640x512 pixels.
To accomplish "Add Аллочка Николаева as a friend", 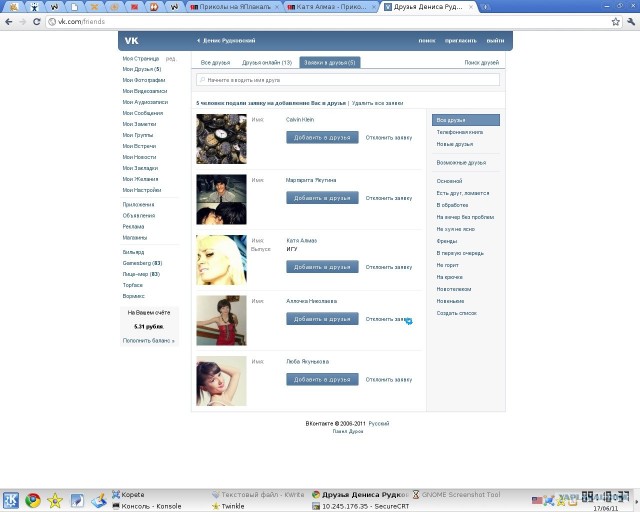I will [x=322, y=319].
